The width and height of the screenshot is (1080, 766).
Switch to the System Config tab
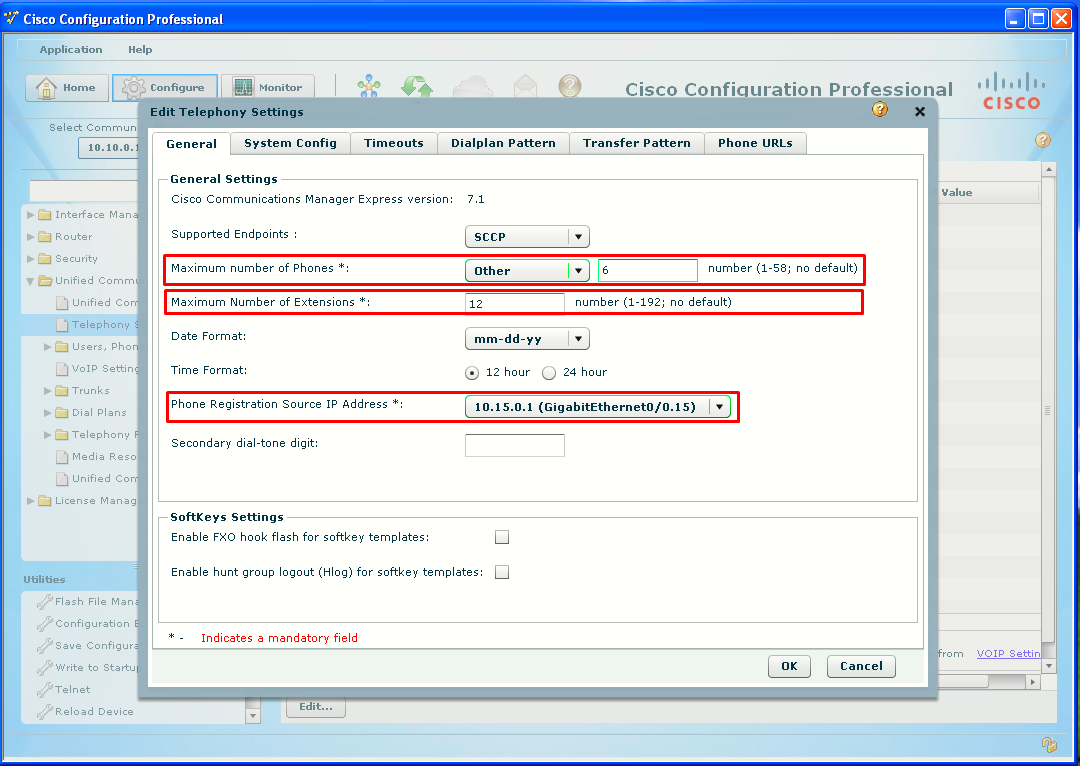tap(290, 143)
